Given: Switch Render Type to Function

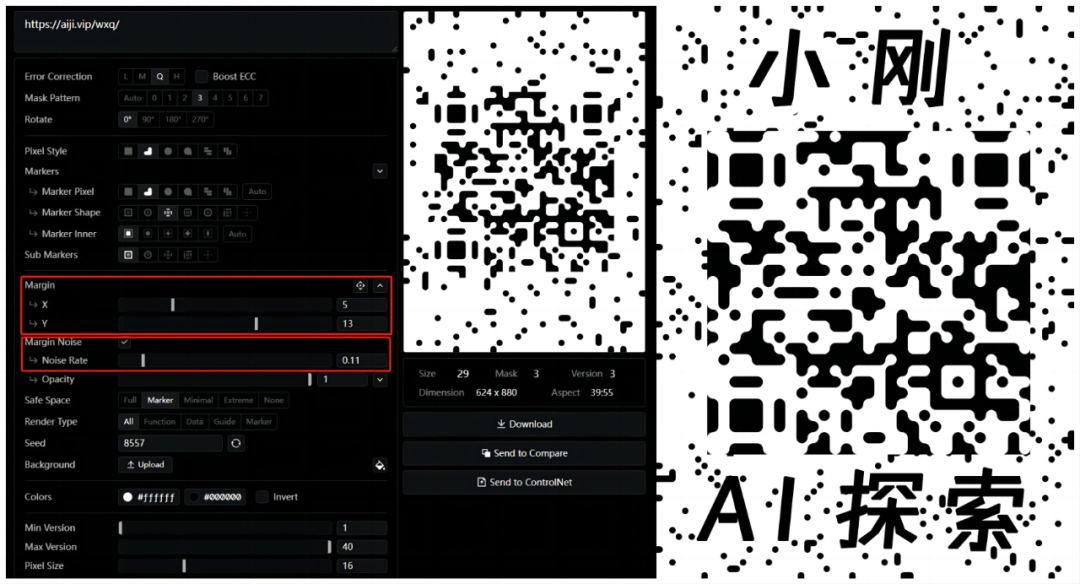Looking at the screenshot, I should point(160,421).
